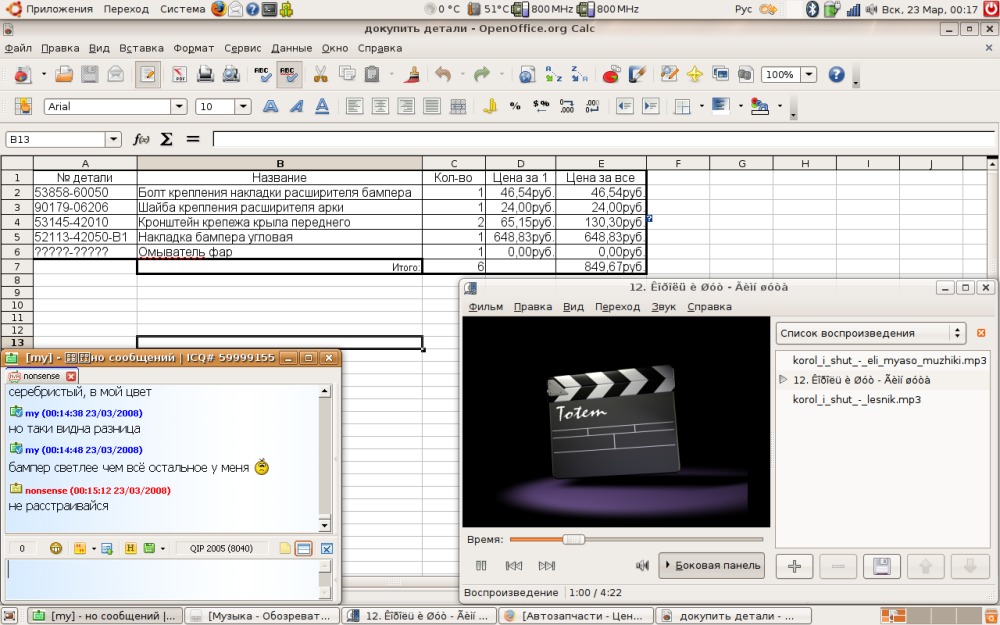Switch to Автозапчасти taskbar window
The height and width of the screenshot is (625, 1000).
(x=575, y=616)
